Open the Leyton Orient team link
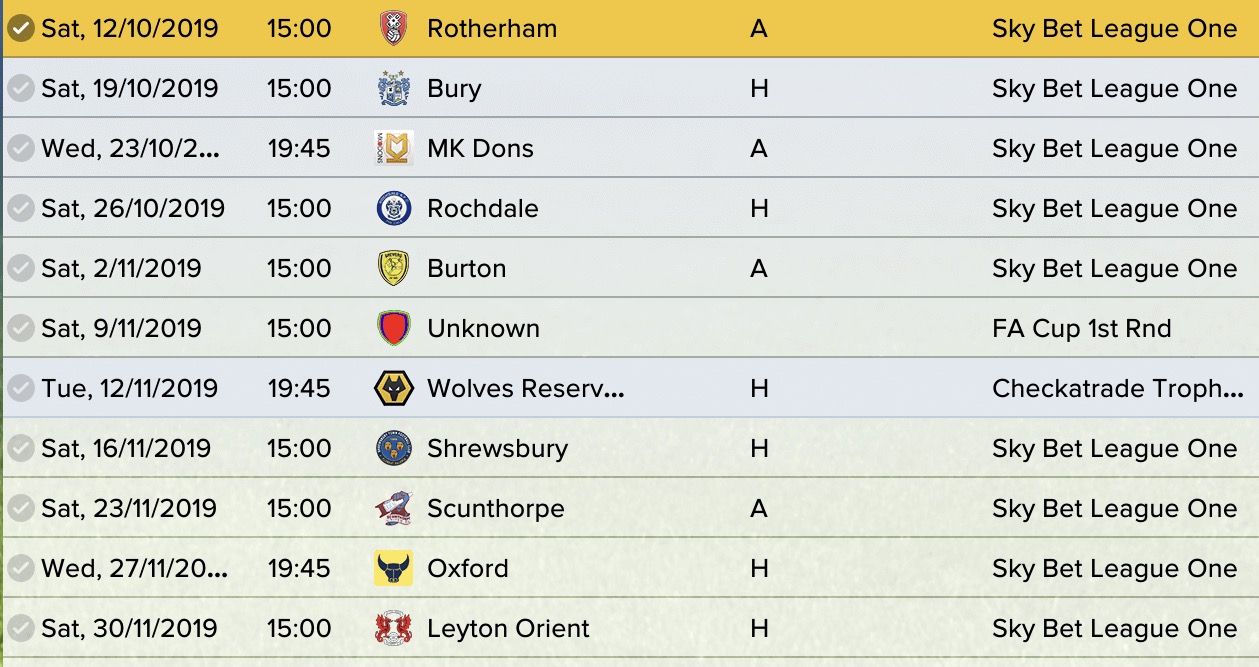1259x667 pixels. pyautogui.click(x=508, y=628)
